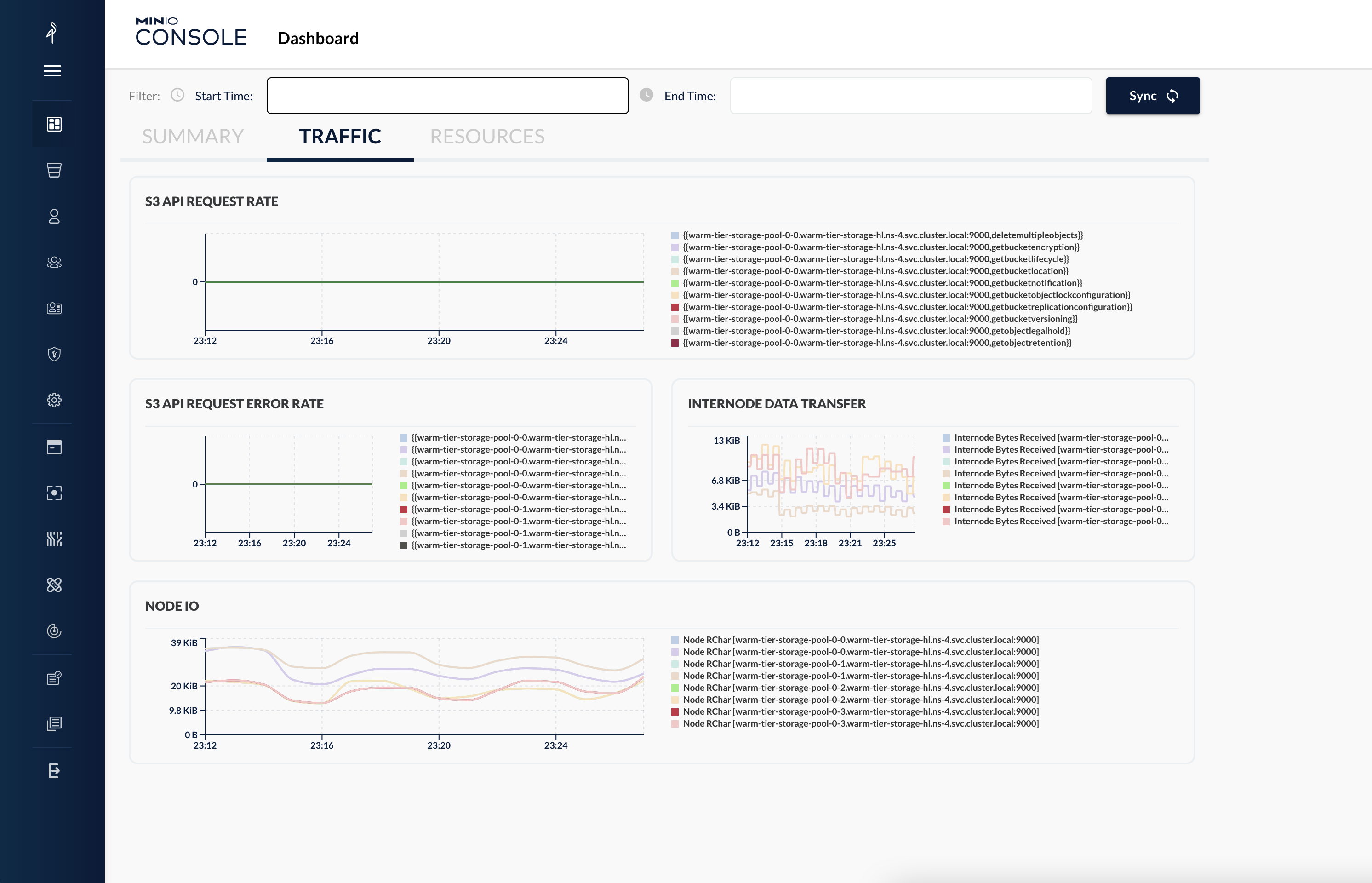Expand the hamburger menu in sidebar
The height and width of the screenshot is (883, 1372).
click(52, 70)
